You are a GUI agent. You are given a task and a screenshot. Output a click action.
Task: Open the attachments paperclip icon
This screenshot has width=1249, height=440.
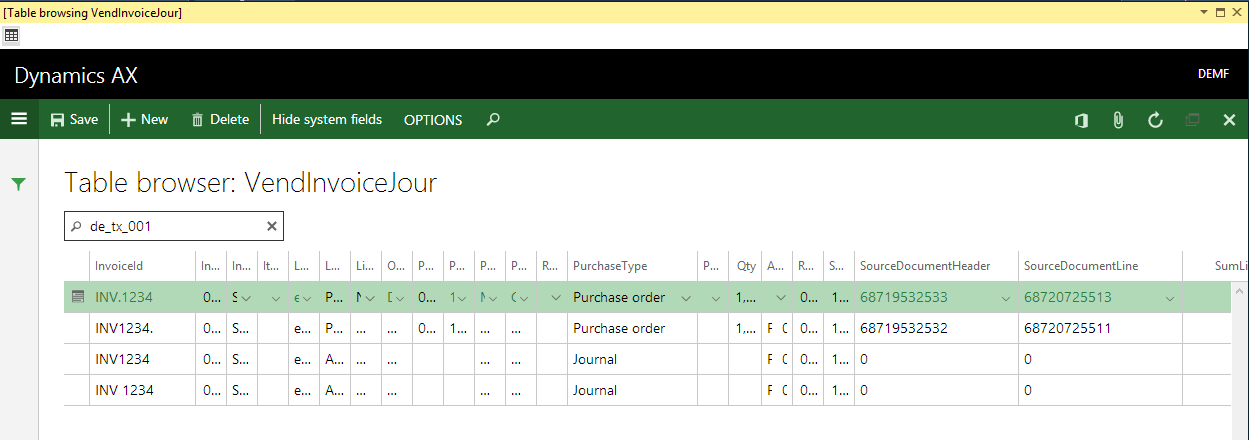click(x=1118, y=120)
